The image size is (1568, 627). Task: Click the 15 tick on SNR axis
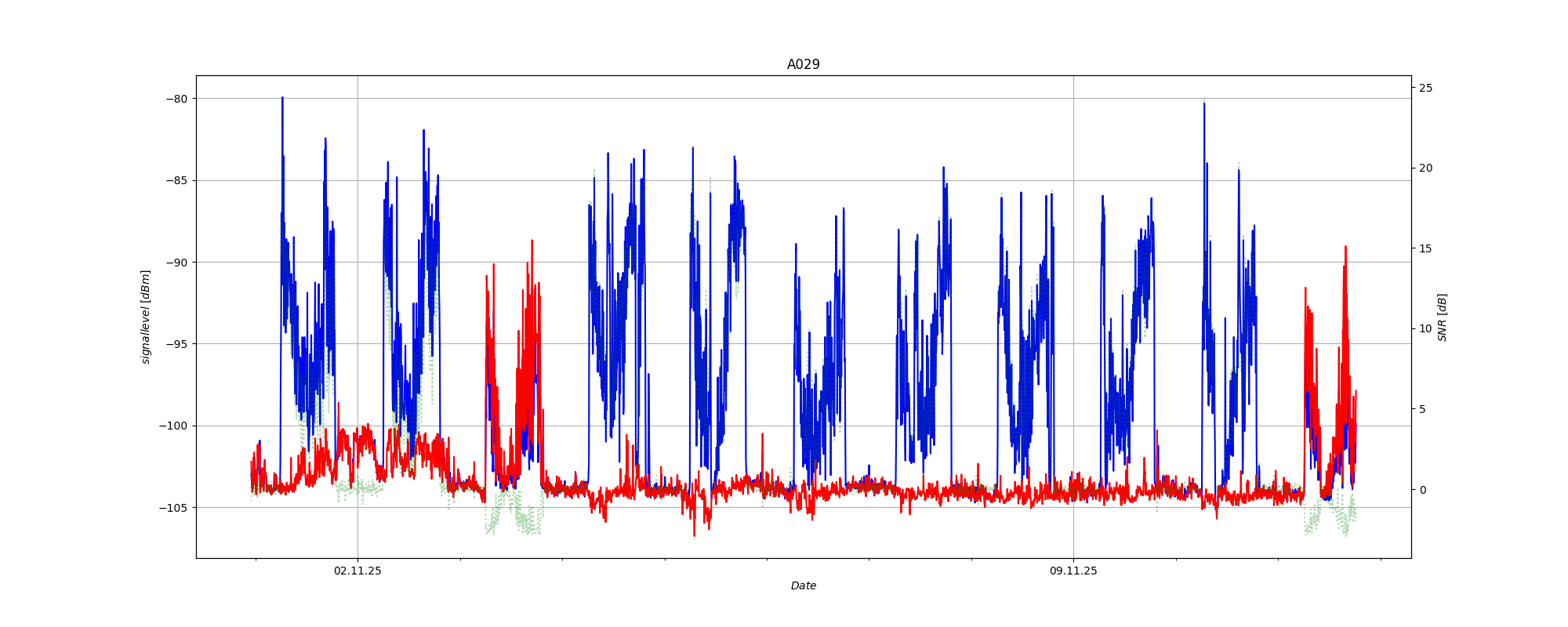coord(1425,248)
